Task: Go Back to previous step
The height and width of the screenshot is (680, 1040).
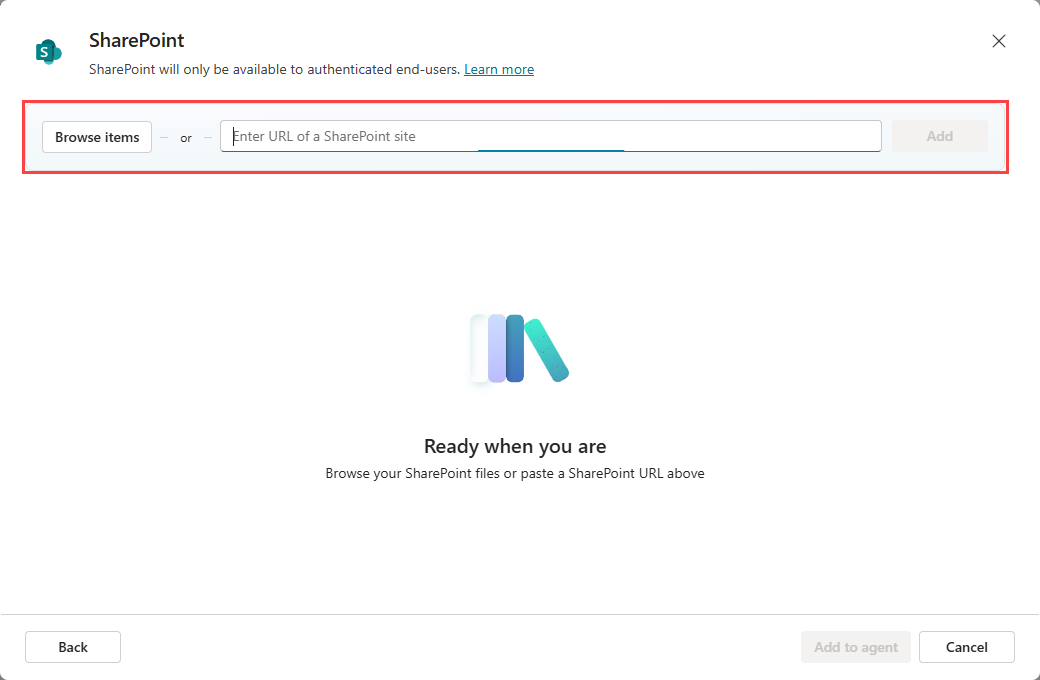Action: tap(73, 647)
